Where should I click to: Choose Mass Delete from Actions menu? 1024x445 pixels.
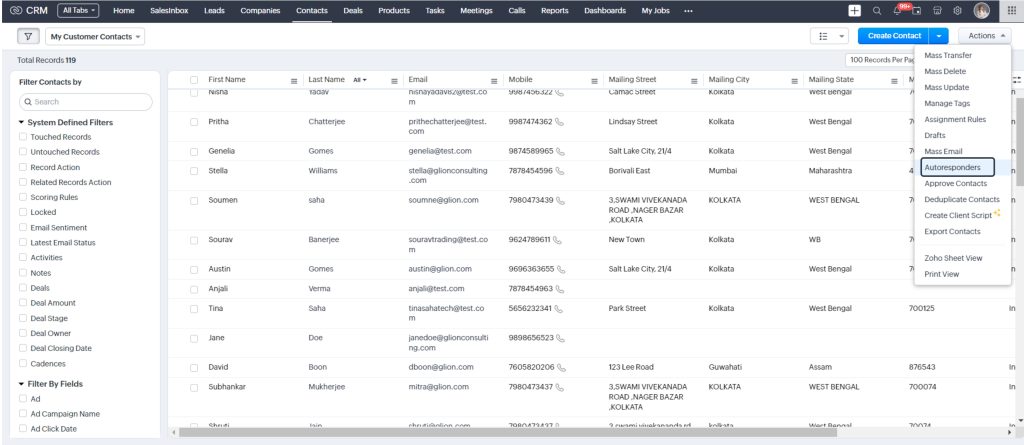(x=945, y=71)
